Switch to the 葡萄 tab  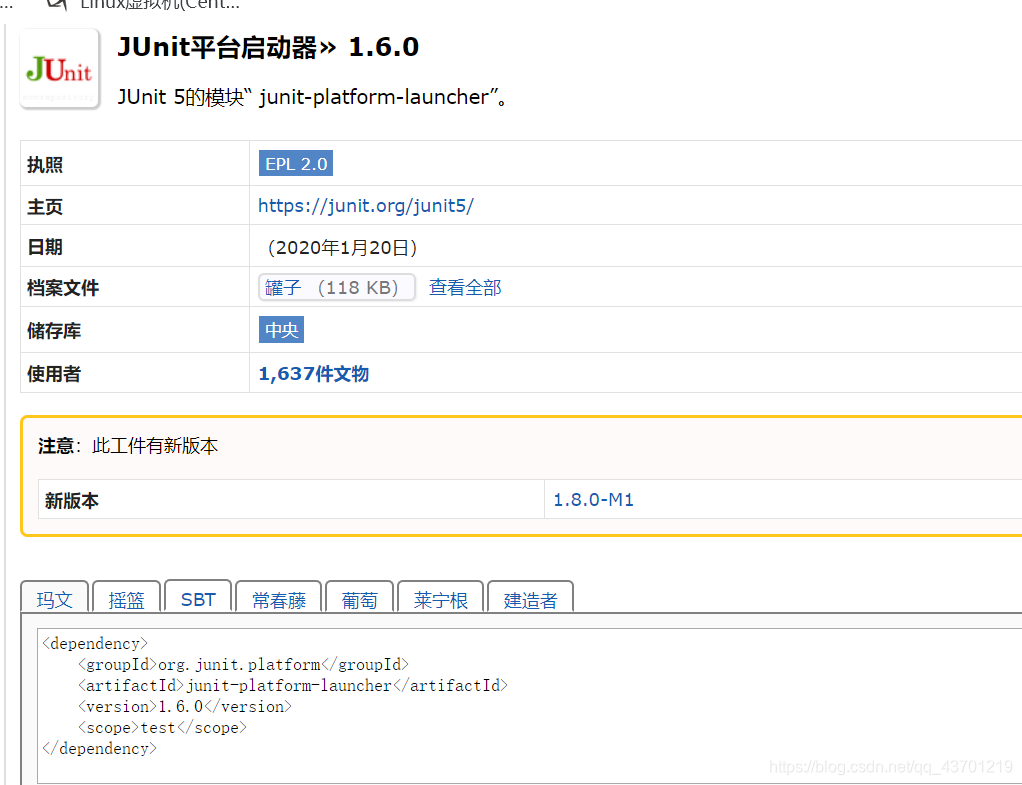tap(360, 597)
